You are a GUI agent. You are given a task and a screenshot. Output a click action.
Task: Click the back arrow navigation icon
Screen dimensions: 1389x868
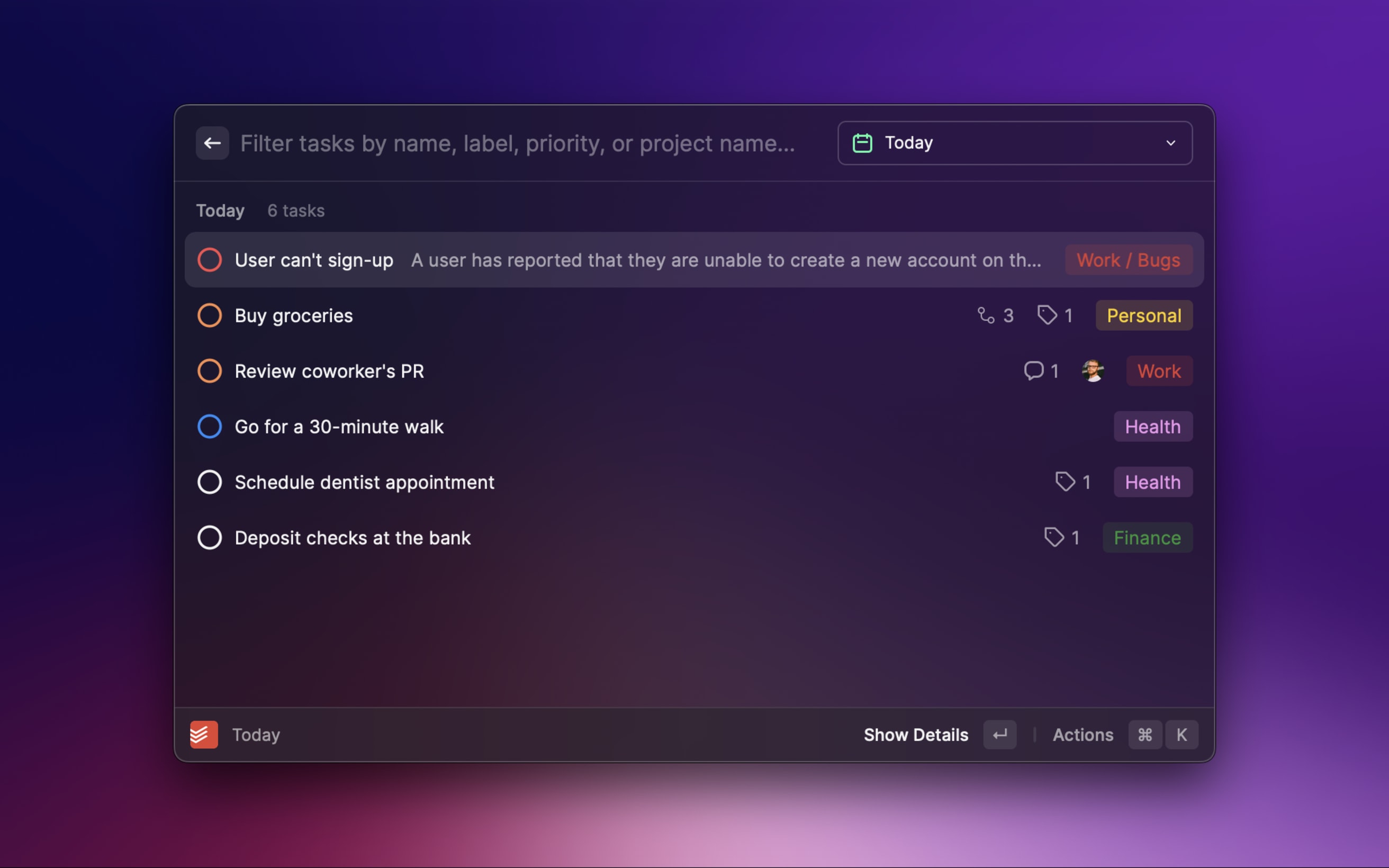pyautogui.click(x=212, y=143)
